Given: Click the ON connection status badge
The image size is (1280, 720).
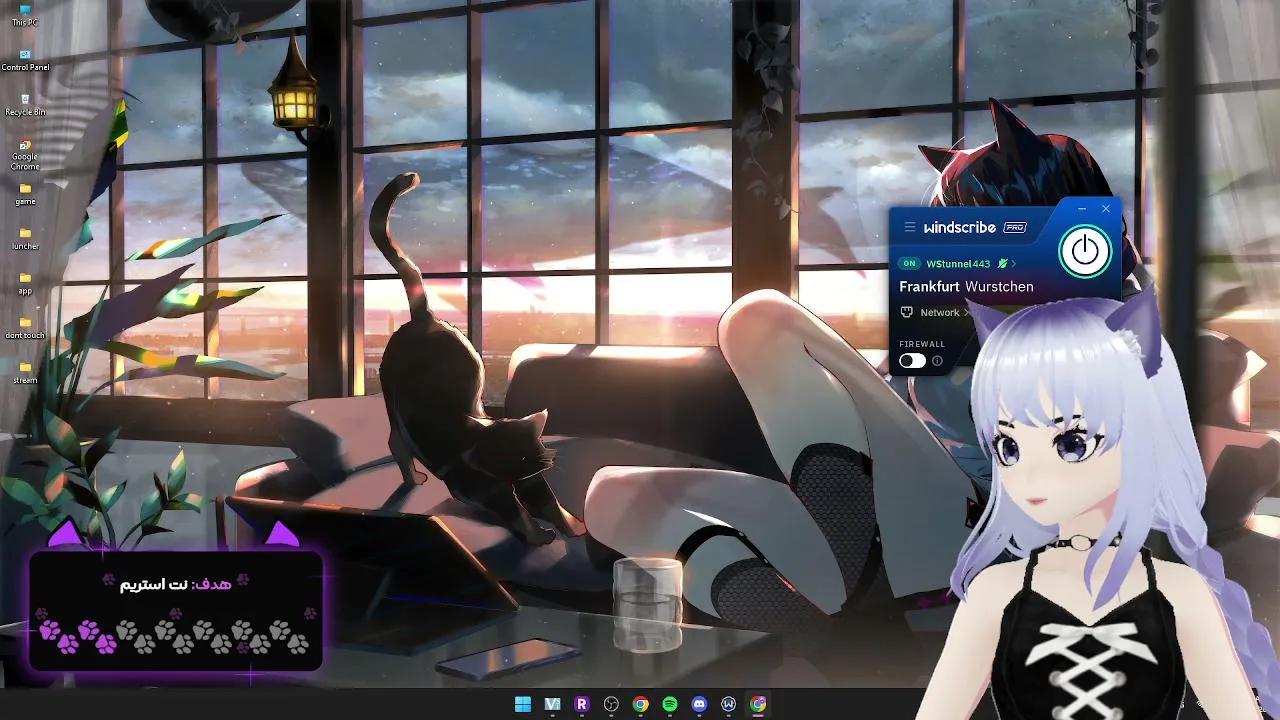Looking at the screenshot, I should 909,264.
